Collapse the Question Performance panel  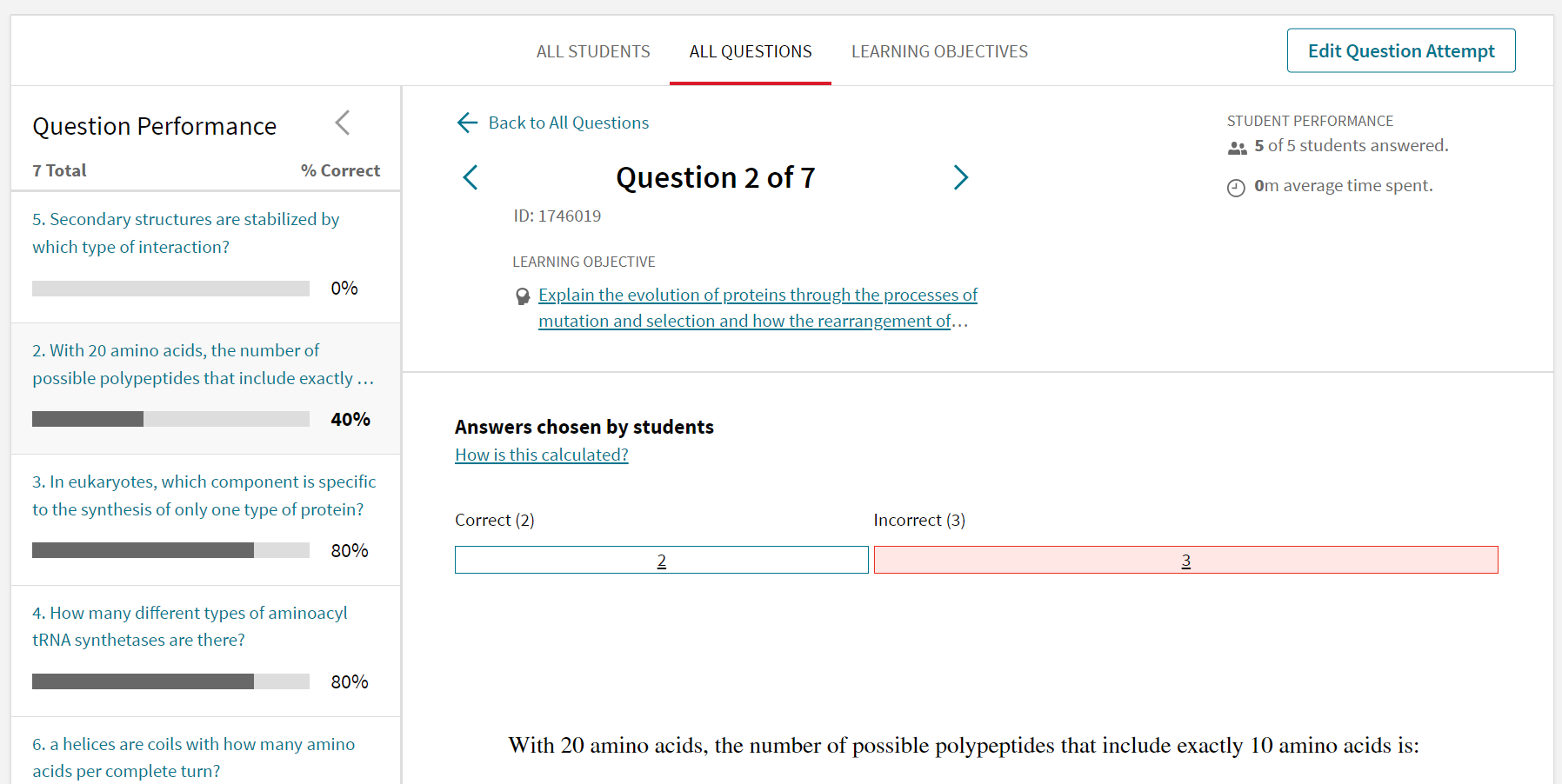342,123
